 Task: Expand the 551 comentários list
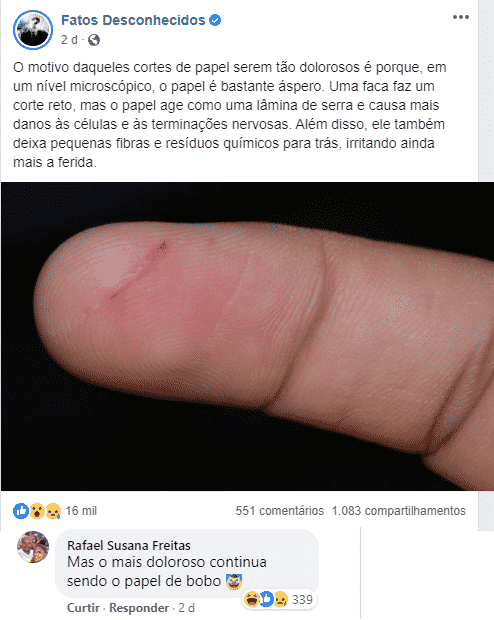(x=280, y=511)
